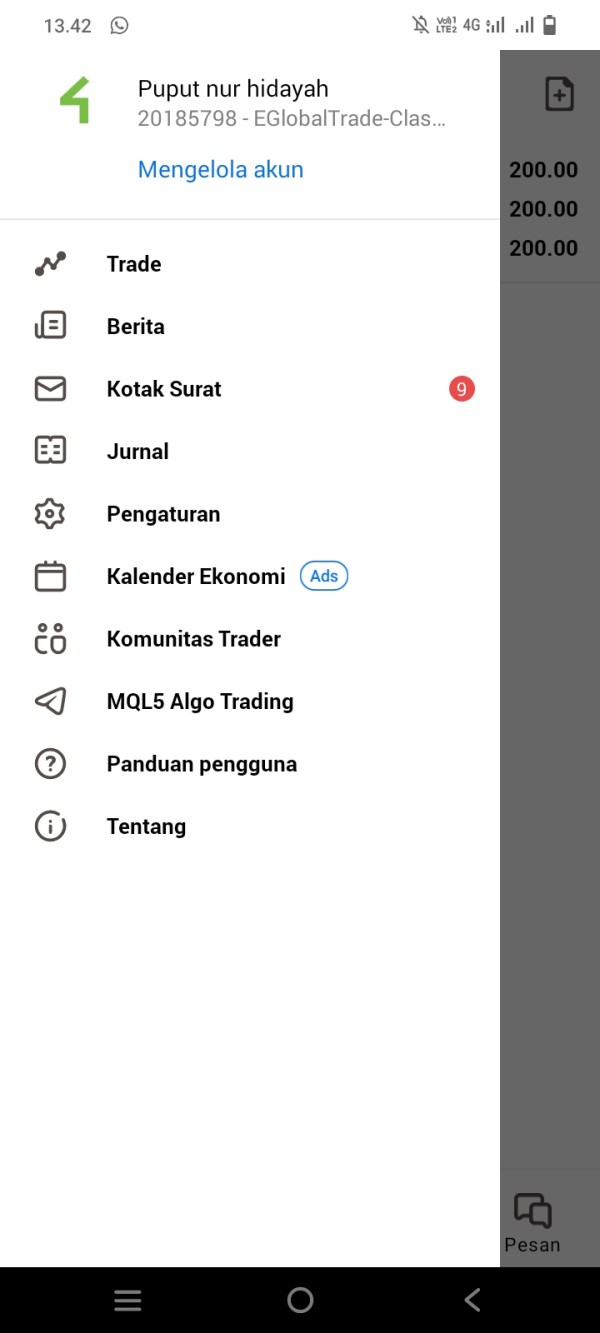Screen dimensions: 600x1333
Task: Tap the Android home circle button
Action: click(x=300, y=1300)
